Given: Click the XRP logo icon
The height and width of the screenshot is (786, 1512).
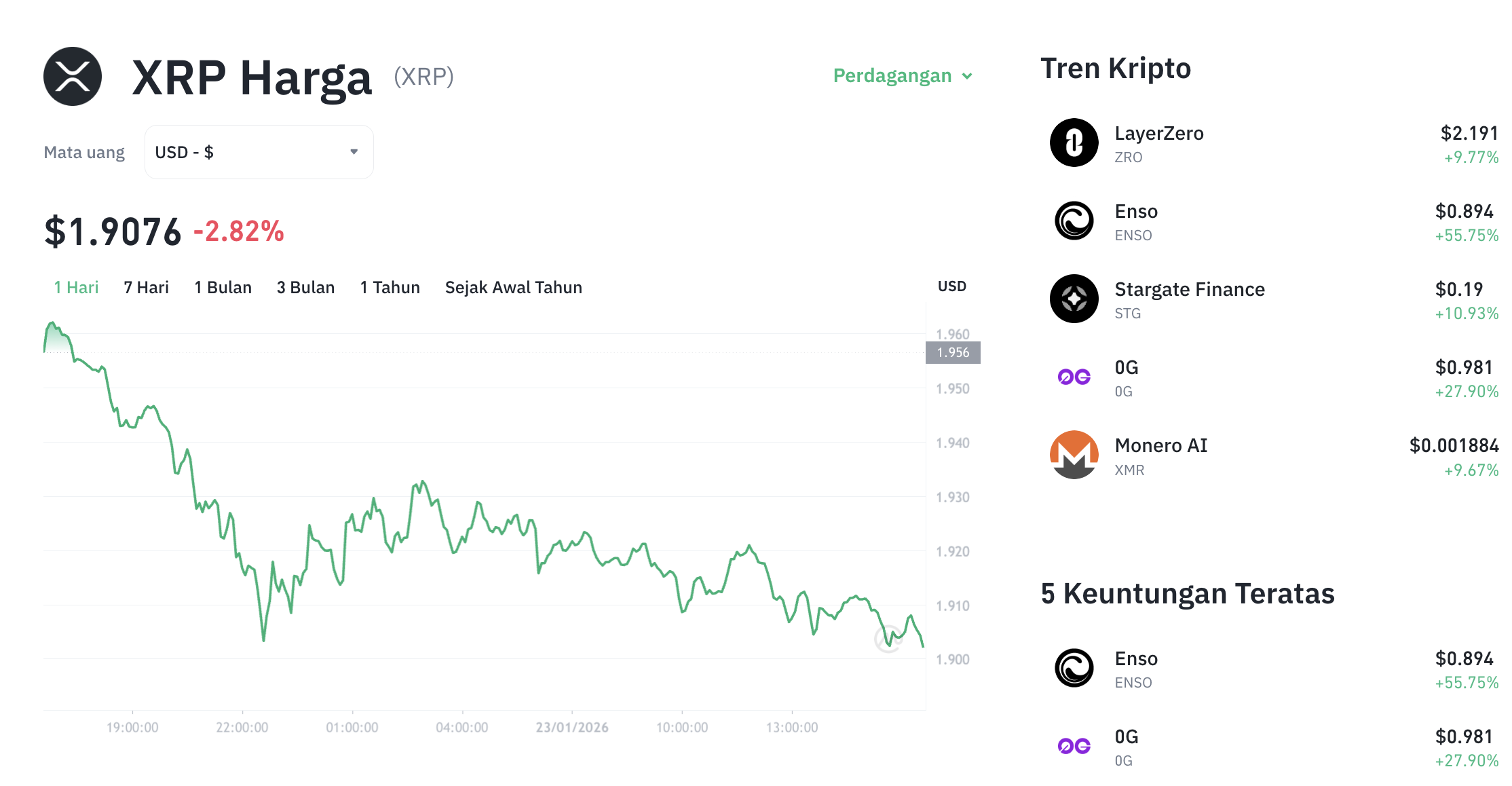Looking at the screenshot, I should (x=73, y=75).
